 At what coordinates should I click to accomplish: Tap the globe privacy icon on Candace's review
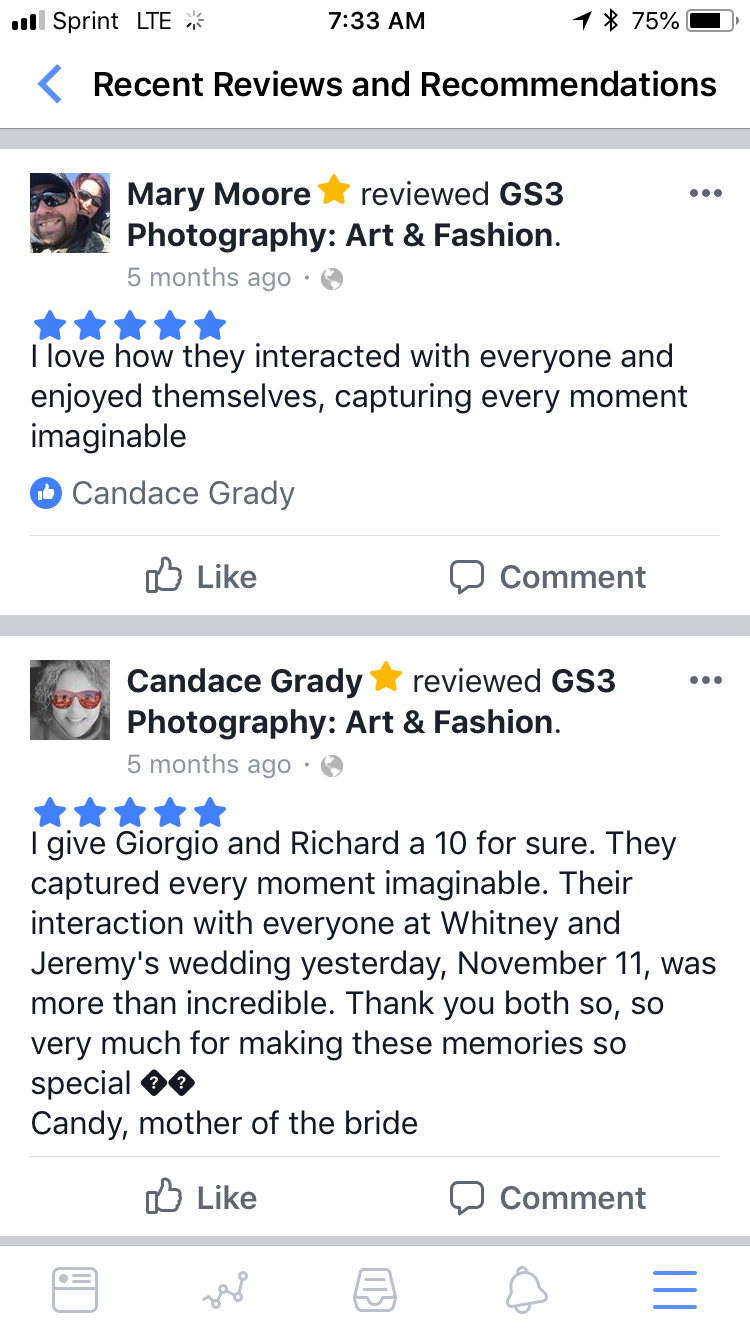point(332,766)
